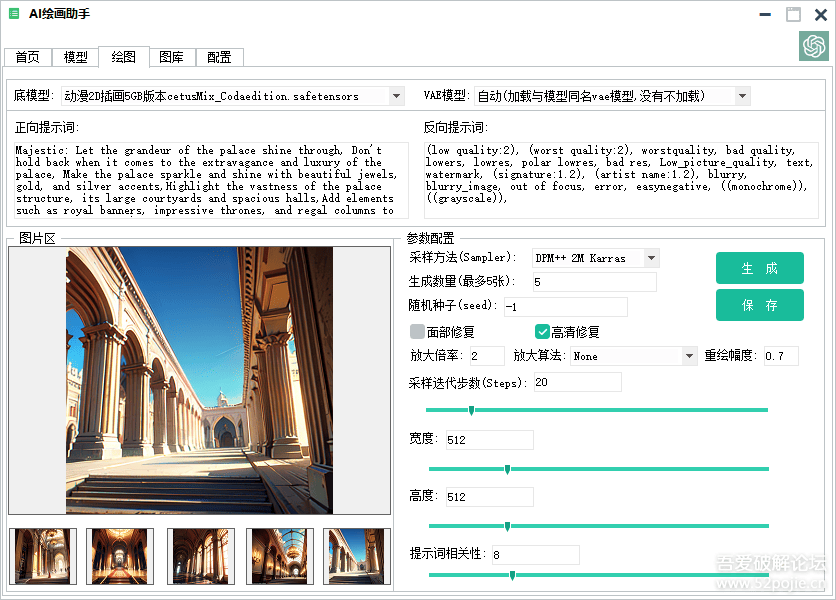Click the 高度 height slider handle
The height and width of the screenshot is (600, 836).
pos(507,526)
